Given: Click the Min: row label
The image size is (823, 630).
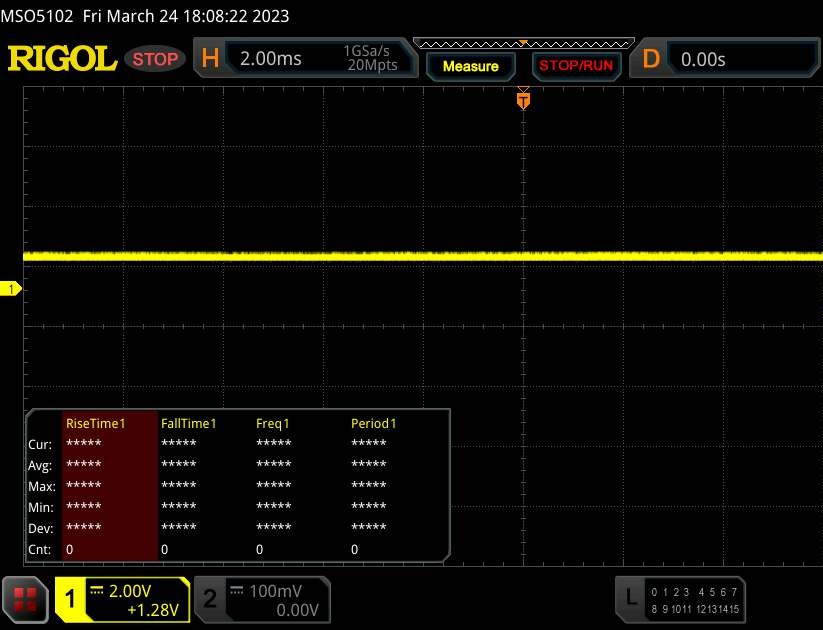Looking at the screenshot, I should (40, 508).
